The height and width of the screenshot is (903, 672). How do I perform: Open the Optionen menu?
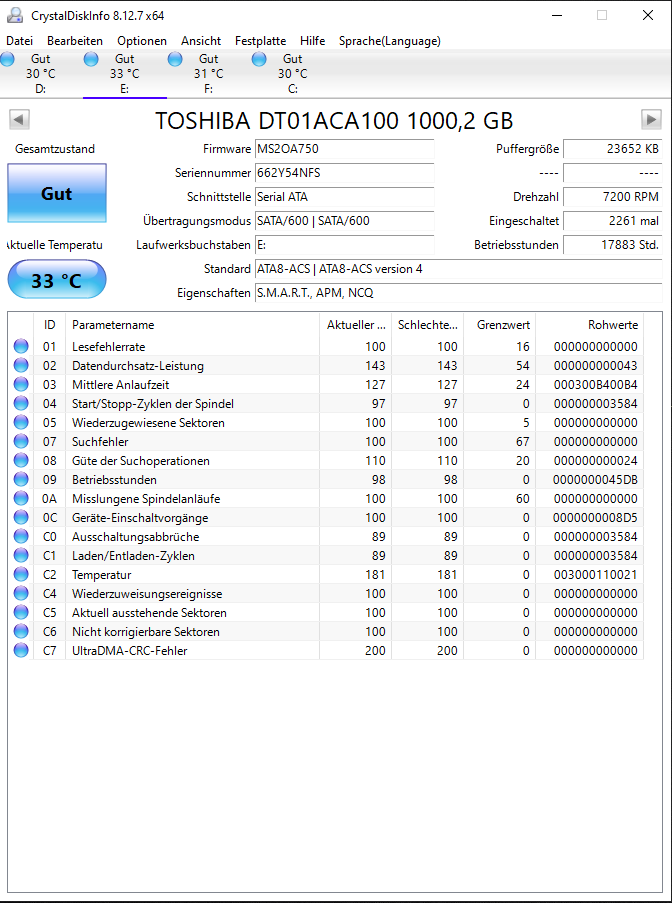142,41
